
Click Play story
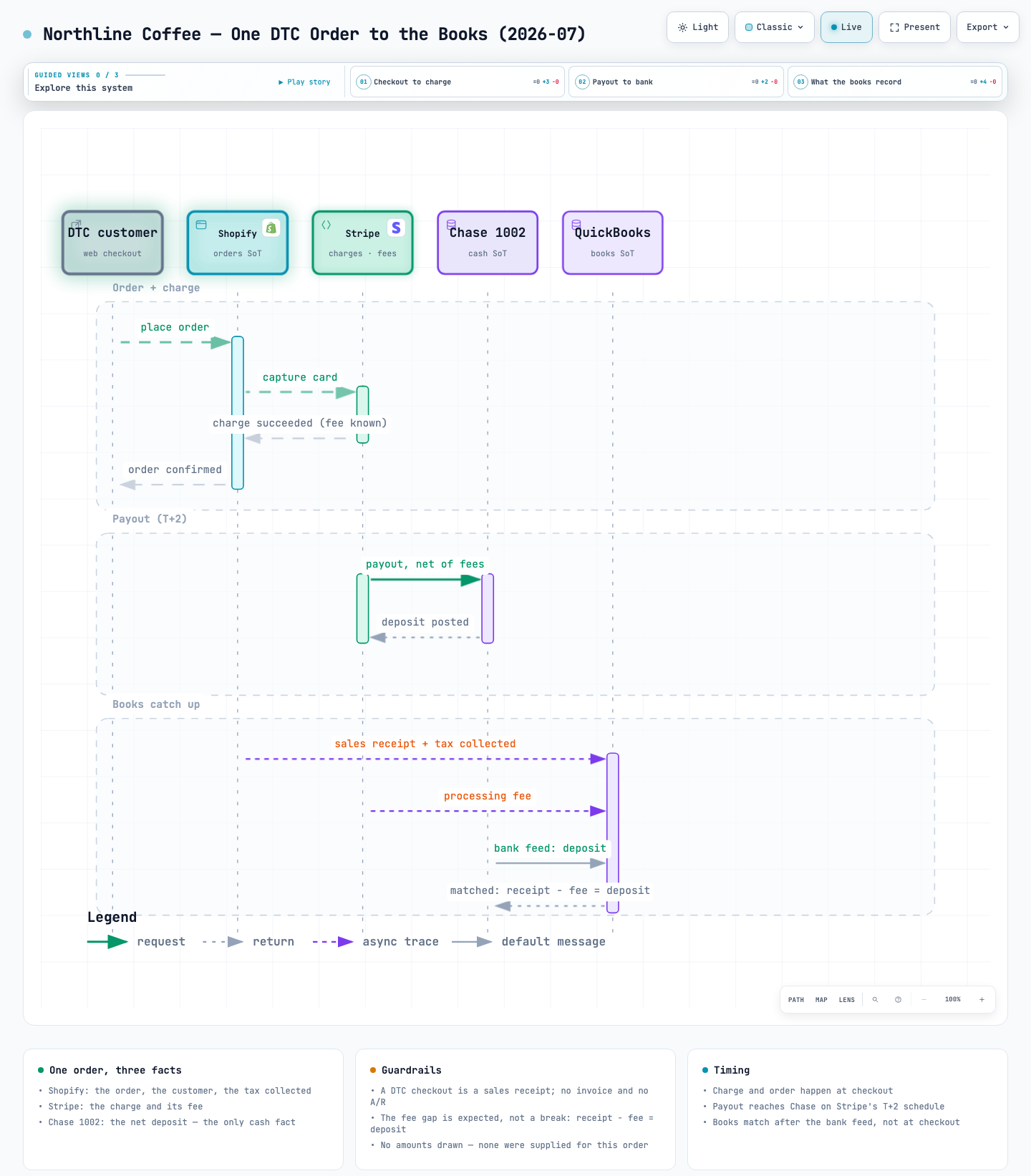(x=304, y=82)
